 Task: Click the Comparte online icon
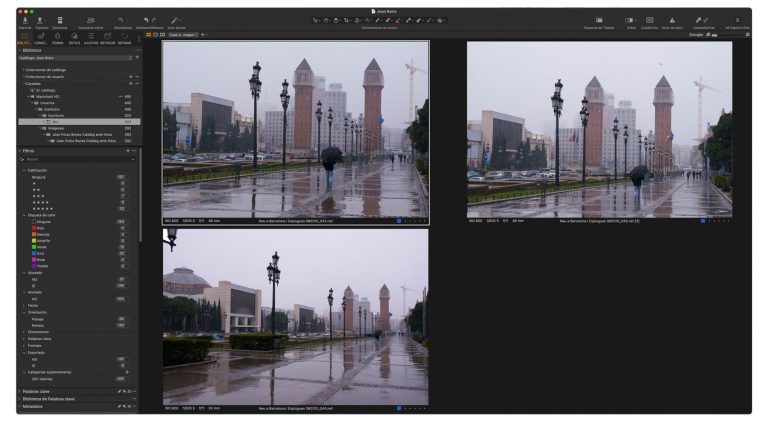tap(91, 21)
